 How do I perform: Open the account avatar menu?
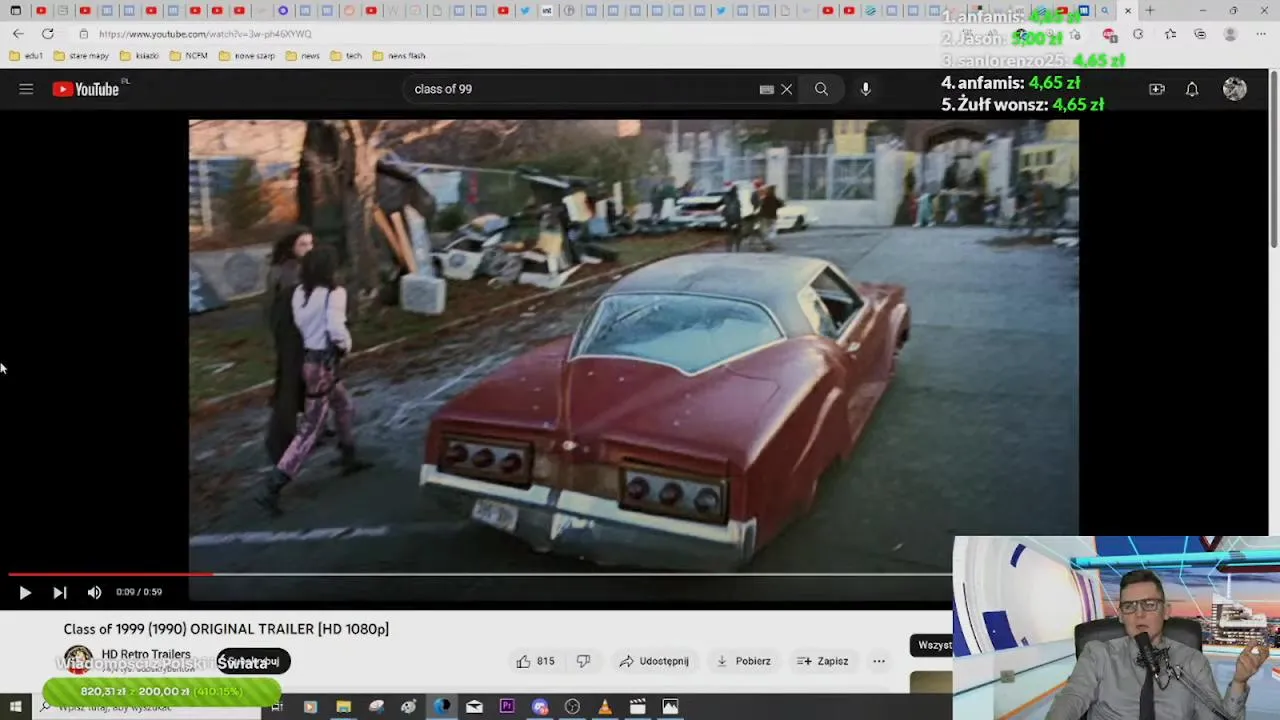click(1235, 89)
